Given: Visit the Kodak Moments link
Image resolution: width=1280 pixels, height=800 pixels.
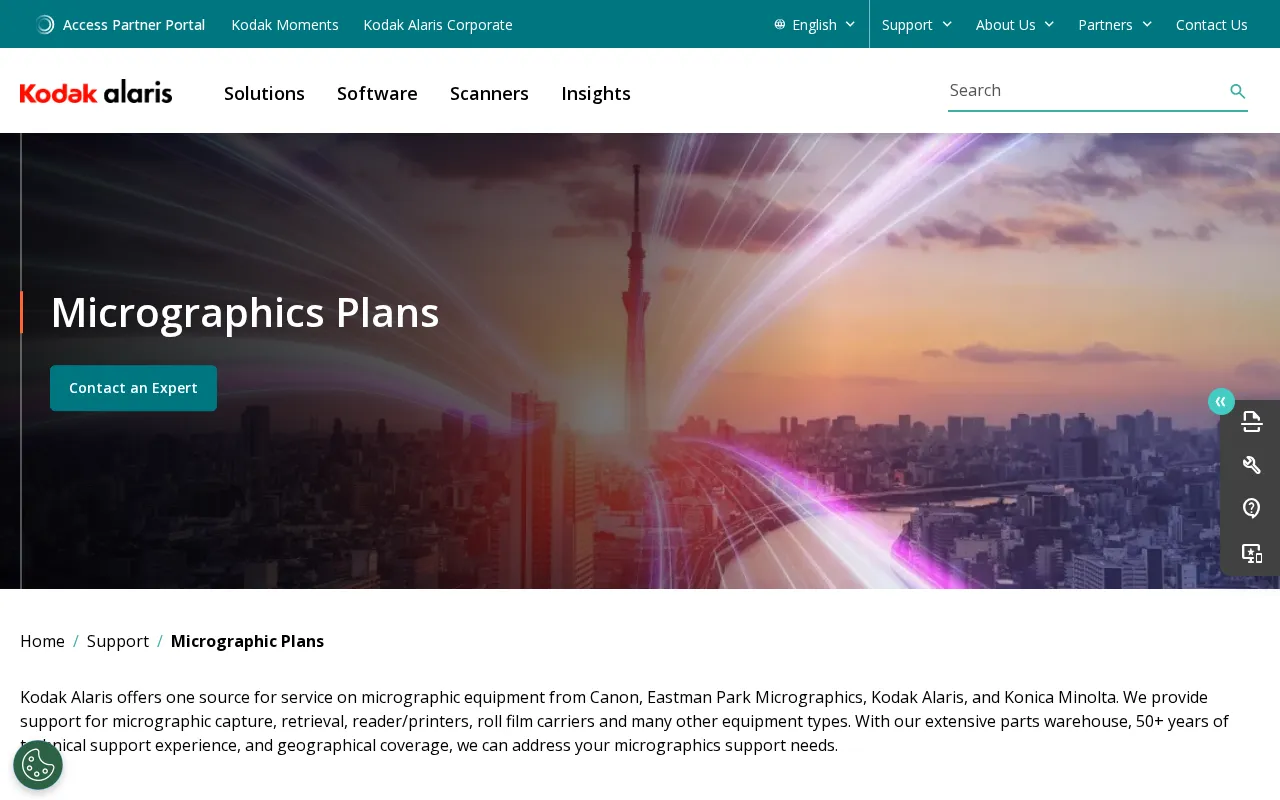Looking at the screenshot, I should 285,25.
